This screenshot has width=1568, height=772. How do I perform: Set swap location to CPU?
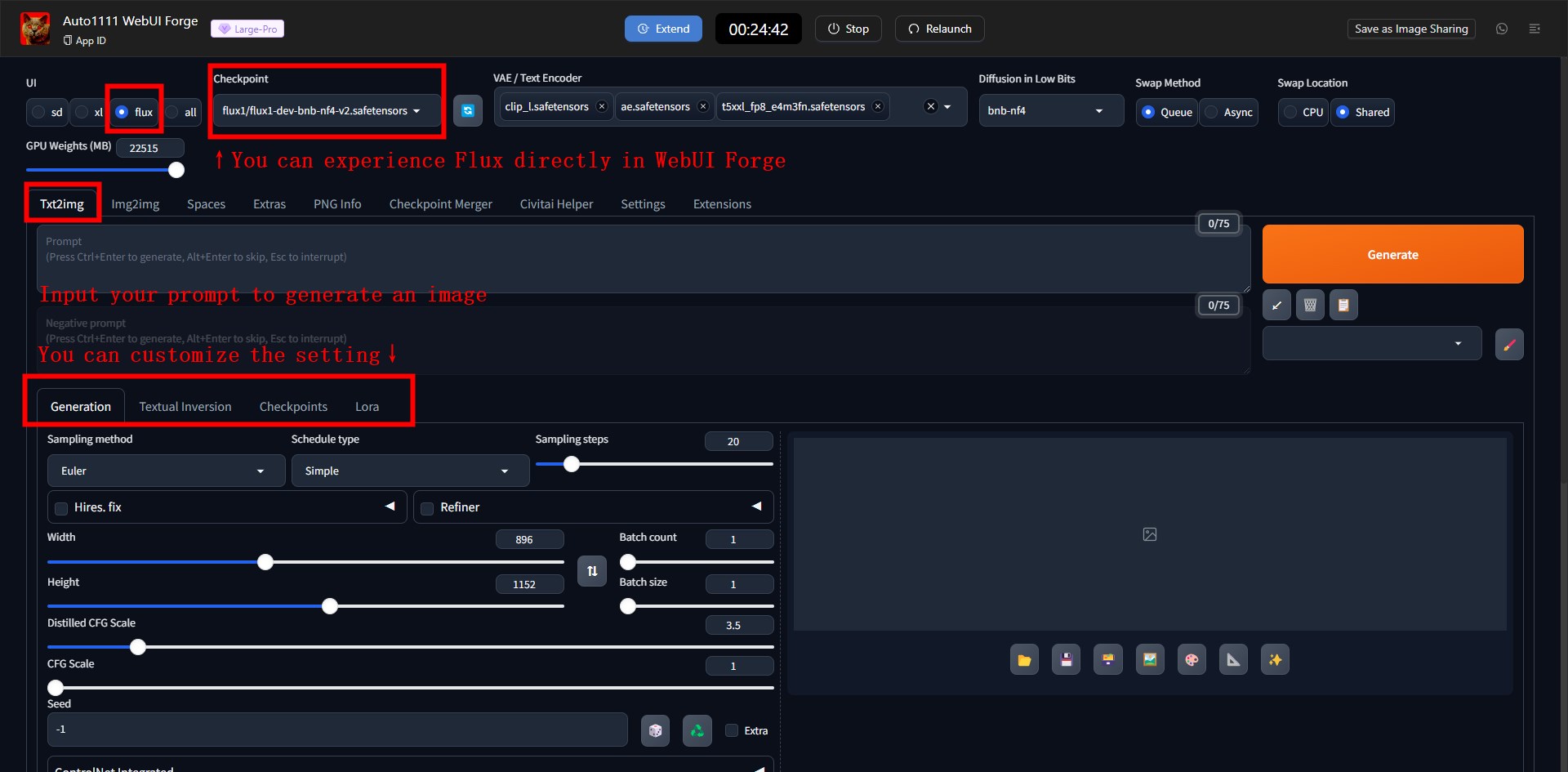pyautogui.click(x=1303, y=112)
